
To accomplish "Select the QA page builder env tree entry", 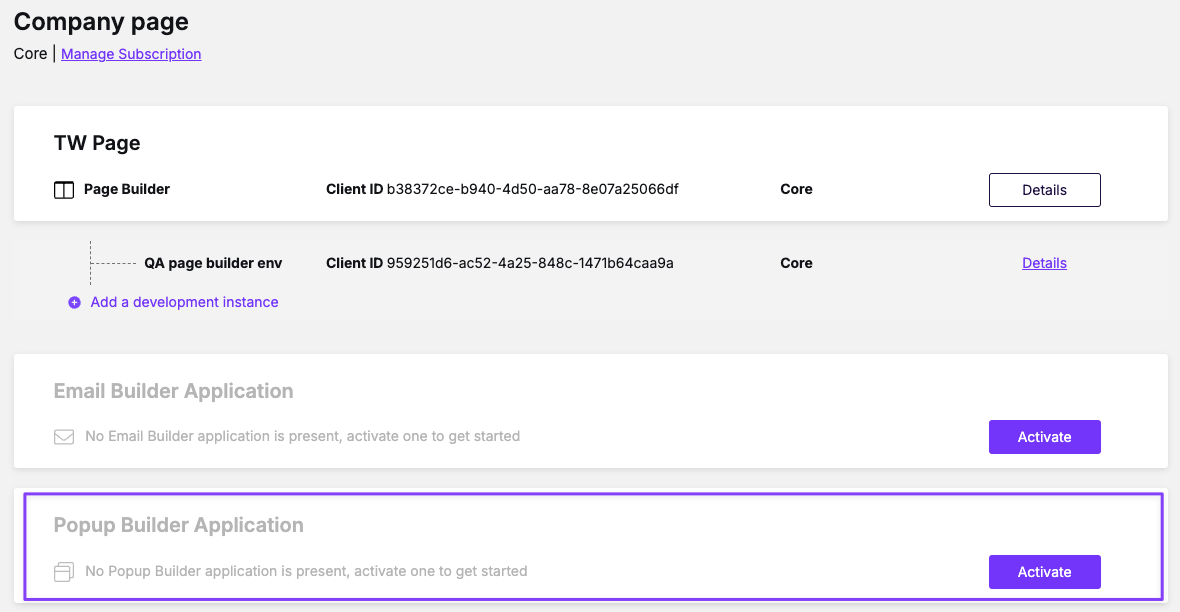I will click(213, 263).
